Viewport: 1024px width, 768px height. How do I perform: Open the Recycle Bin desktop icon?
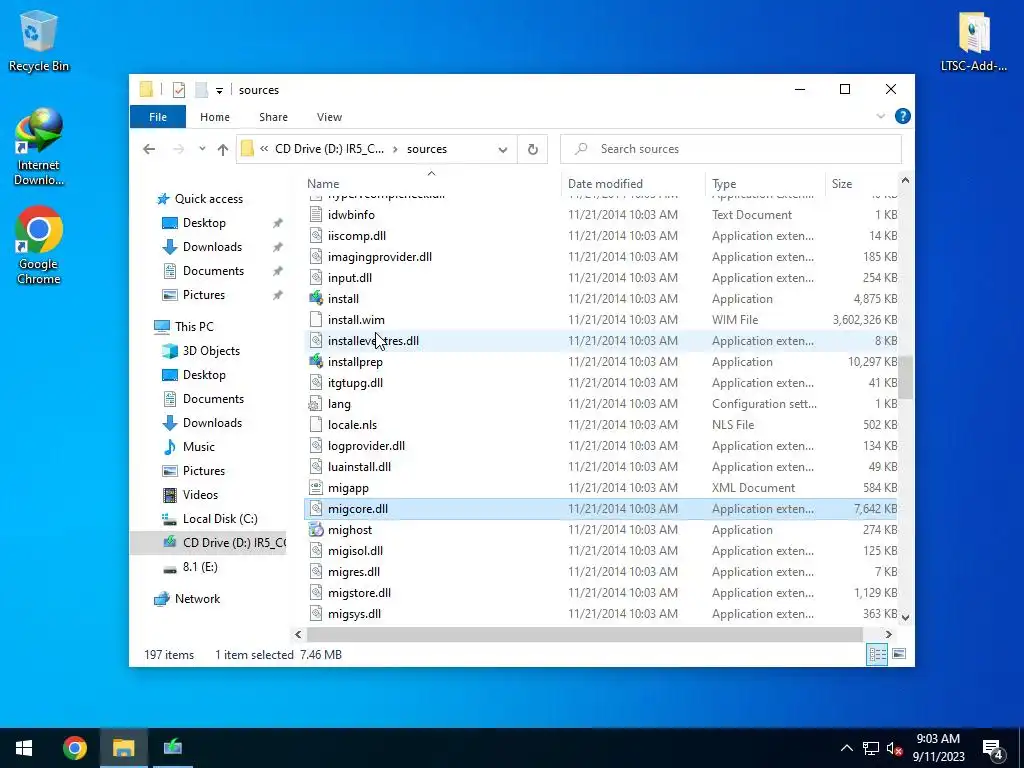click(39, 40)
